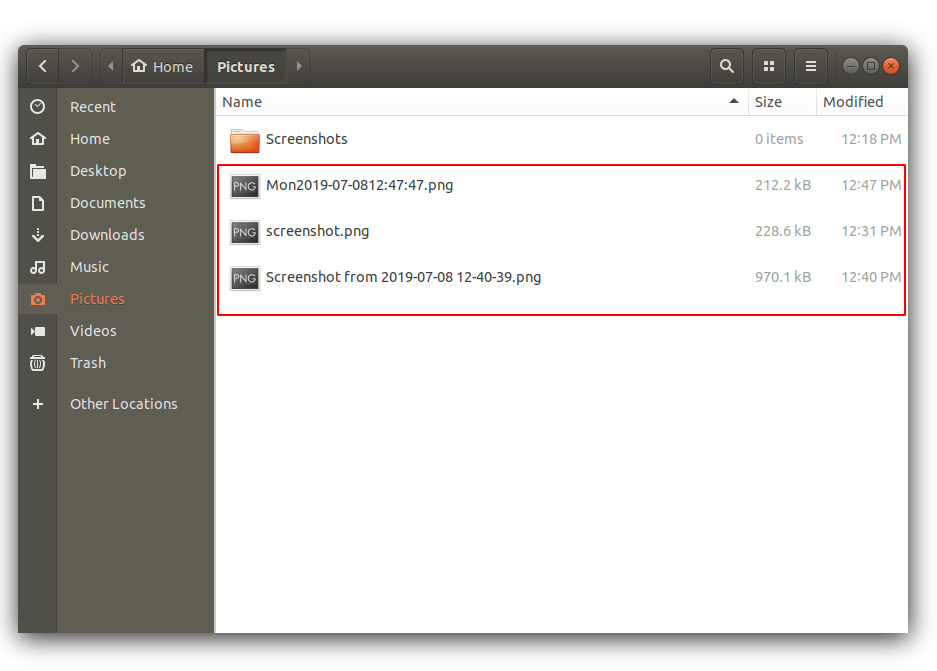The height and width of the screenshot is (671, 937).
Task: Open Documents in the sidebar
Action: [x=108, y=203]
